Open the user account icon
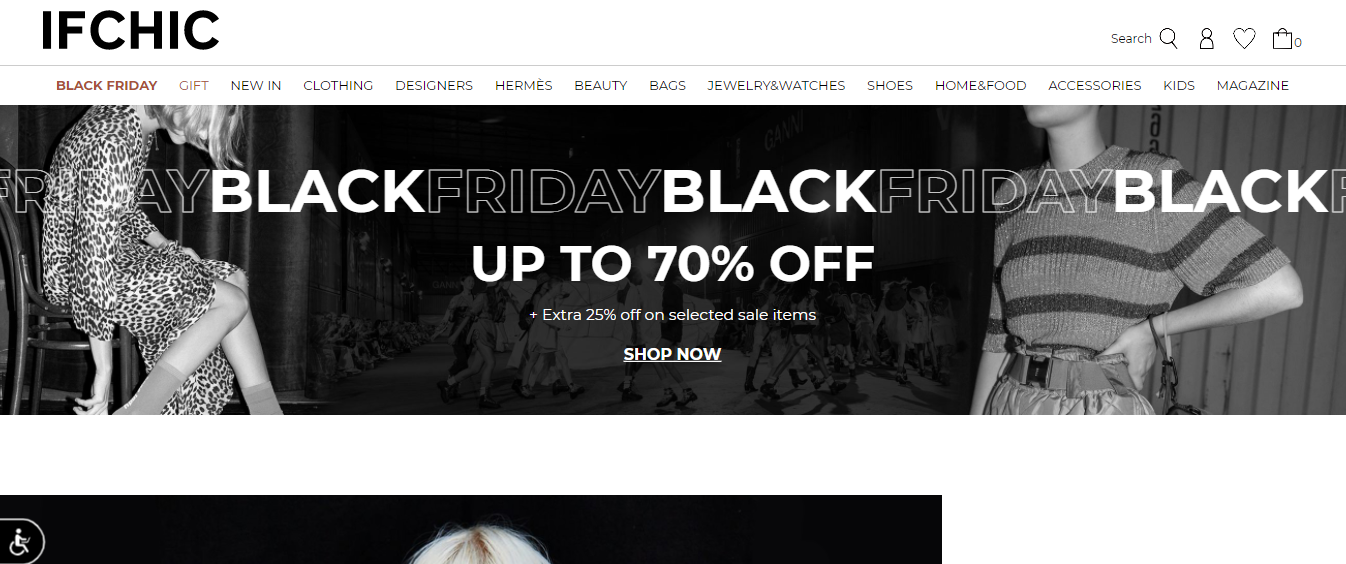Viewport: 1346px width, 564px height. pos(1206,39)
